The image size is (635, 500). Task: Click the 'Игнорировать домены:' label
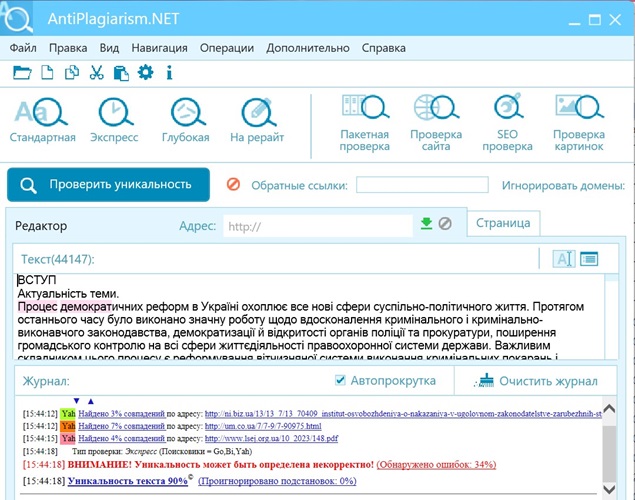[x=563, y=185]
